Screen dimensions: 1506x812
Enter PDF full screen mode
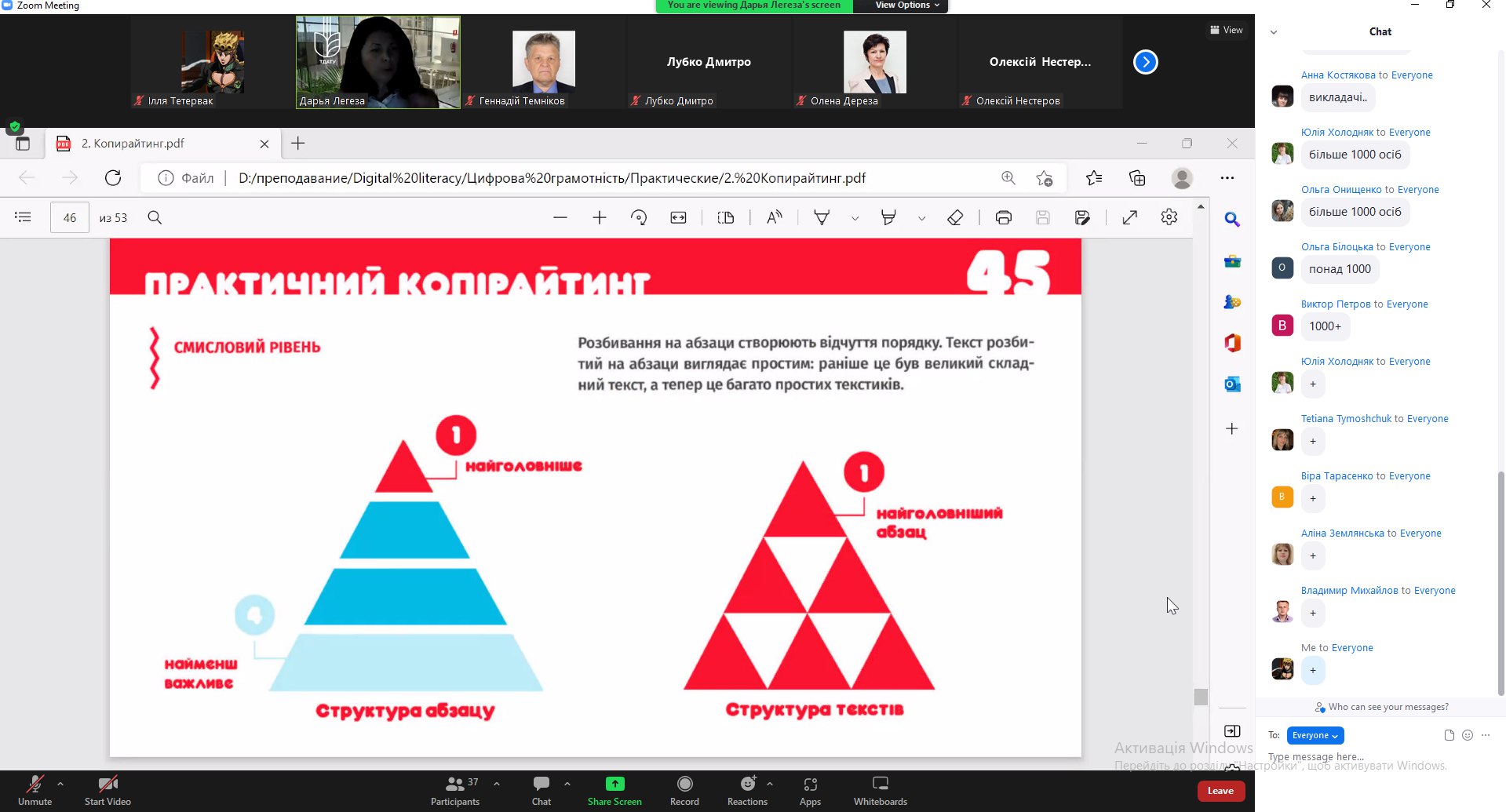pos(1130,217)
